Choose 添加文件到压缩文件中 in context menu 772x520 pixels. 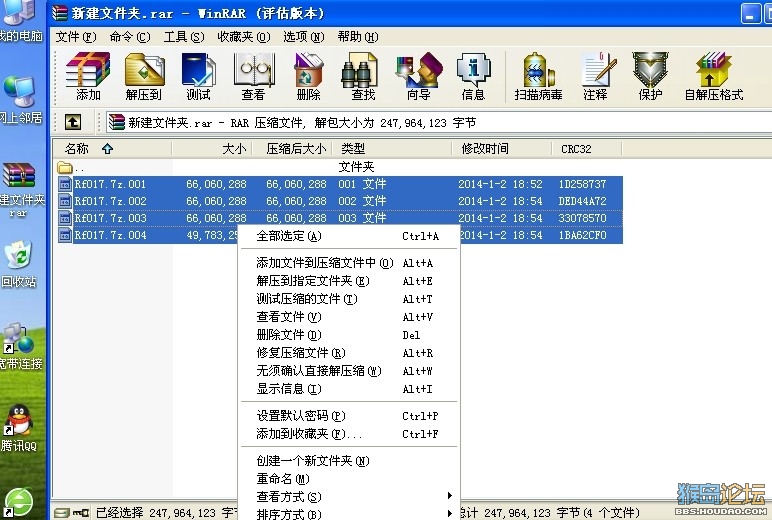(x=349, y=263)
